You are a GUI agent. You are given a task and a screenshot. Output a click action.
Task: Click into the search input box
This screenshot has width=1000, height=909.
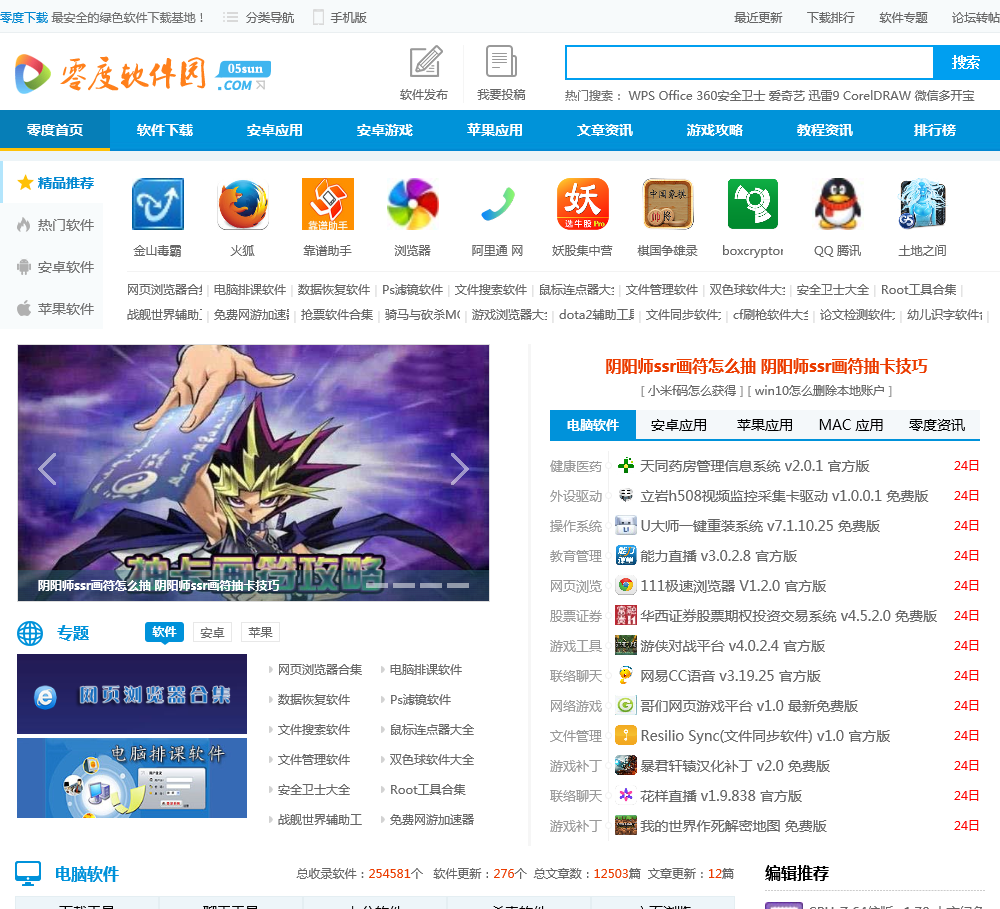point(749,63)
